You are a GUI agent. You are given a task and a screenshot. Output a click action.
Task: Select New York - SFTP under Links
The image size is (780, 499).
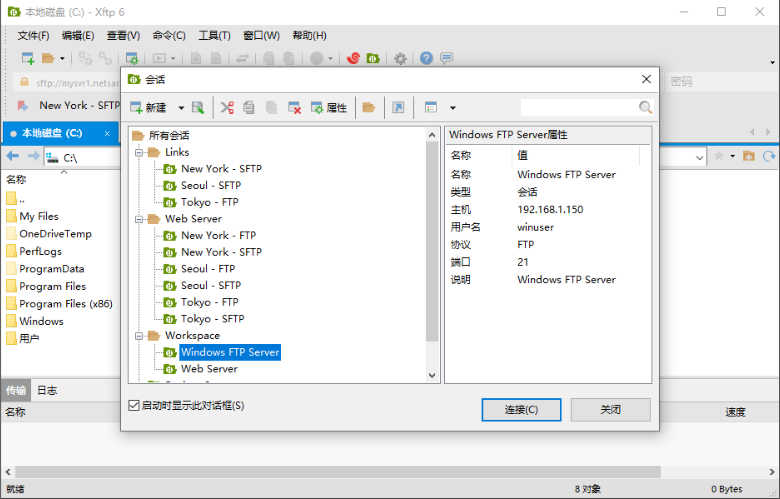pyautogui.click(x=221, y=169)
